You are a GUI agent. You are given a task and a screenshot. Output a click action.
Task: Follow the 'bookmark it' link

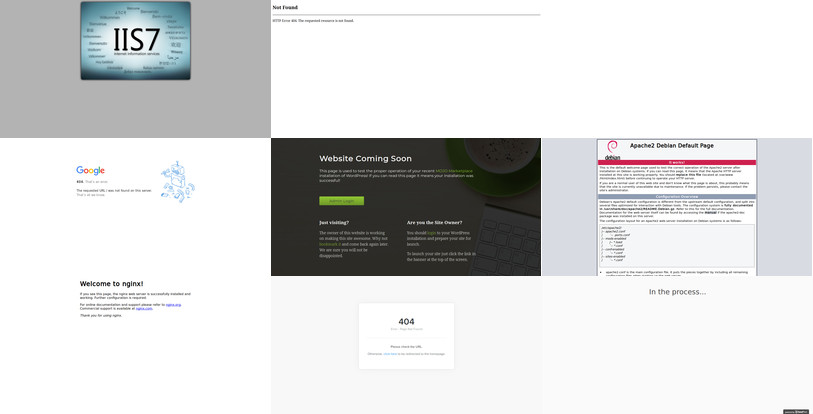tap(330, 244)
